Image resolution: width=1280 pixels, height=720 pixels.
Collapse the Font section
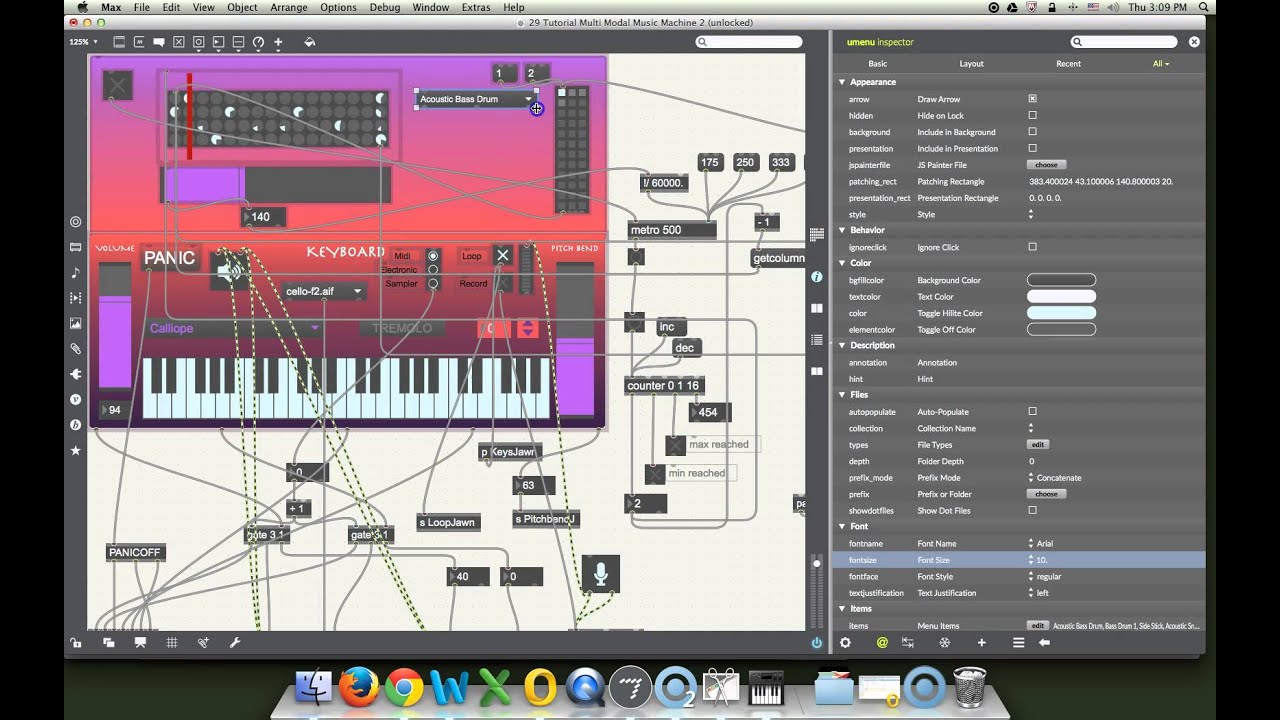[842, 526]
